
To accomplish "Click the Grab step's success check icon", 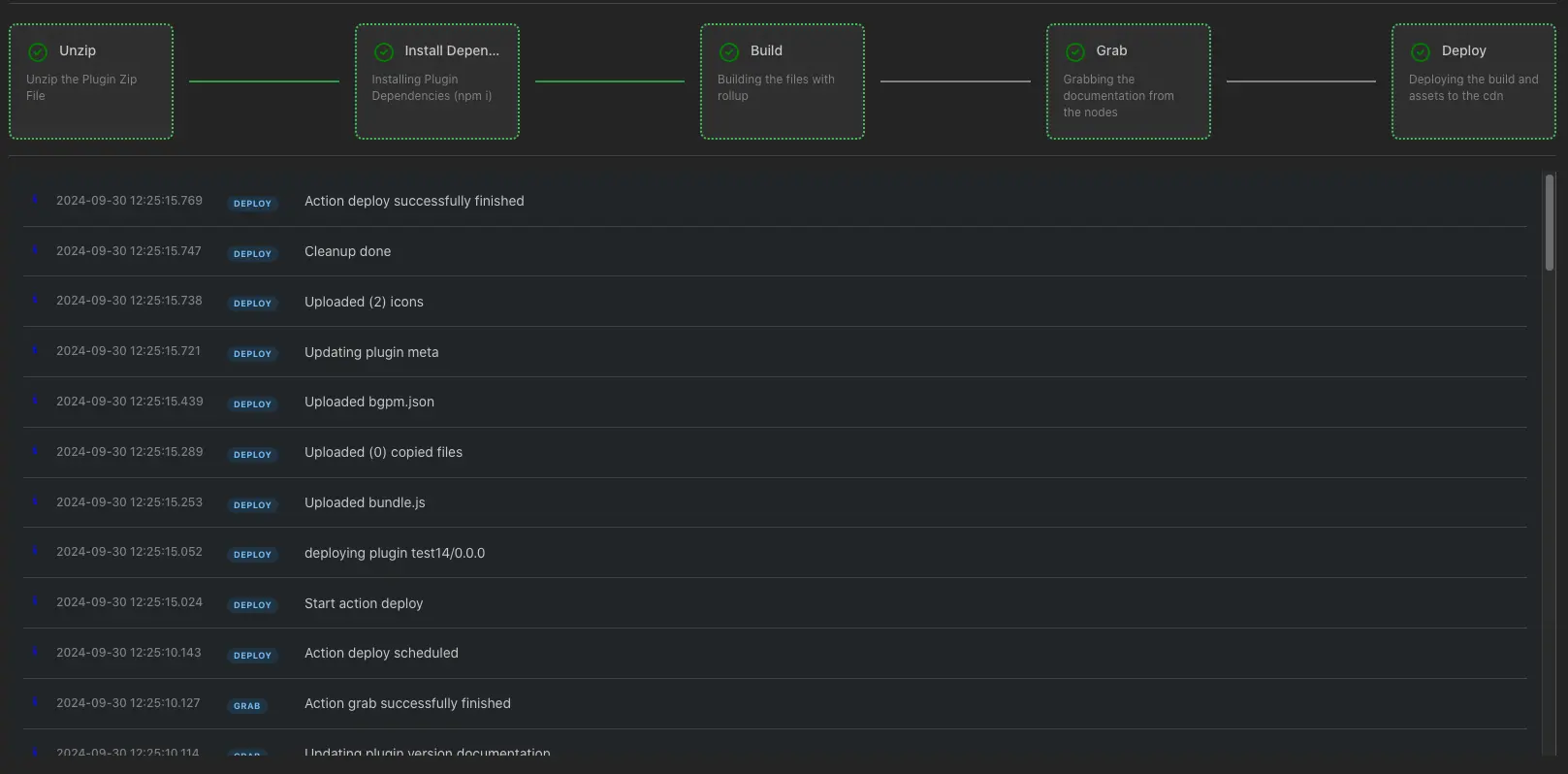I will (1075, 52).
